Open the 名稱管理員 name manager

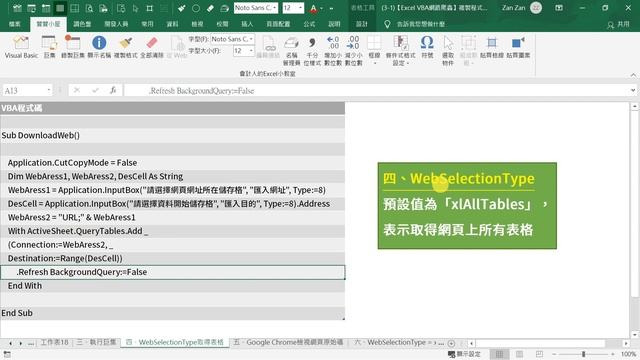(291, 51)
